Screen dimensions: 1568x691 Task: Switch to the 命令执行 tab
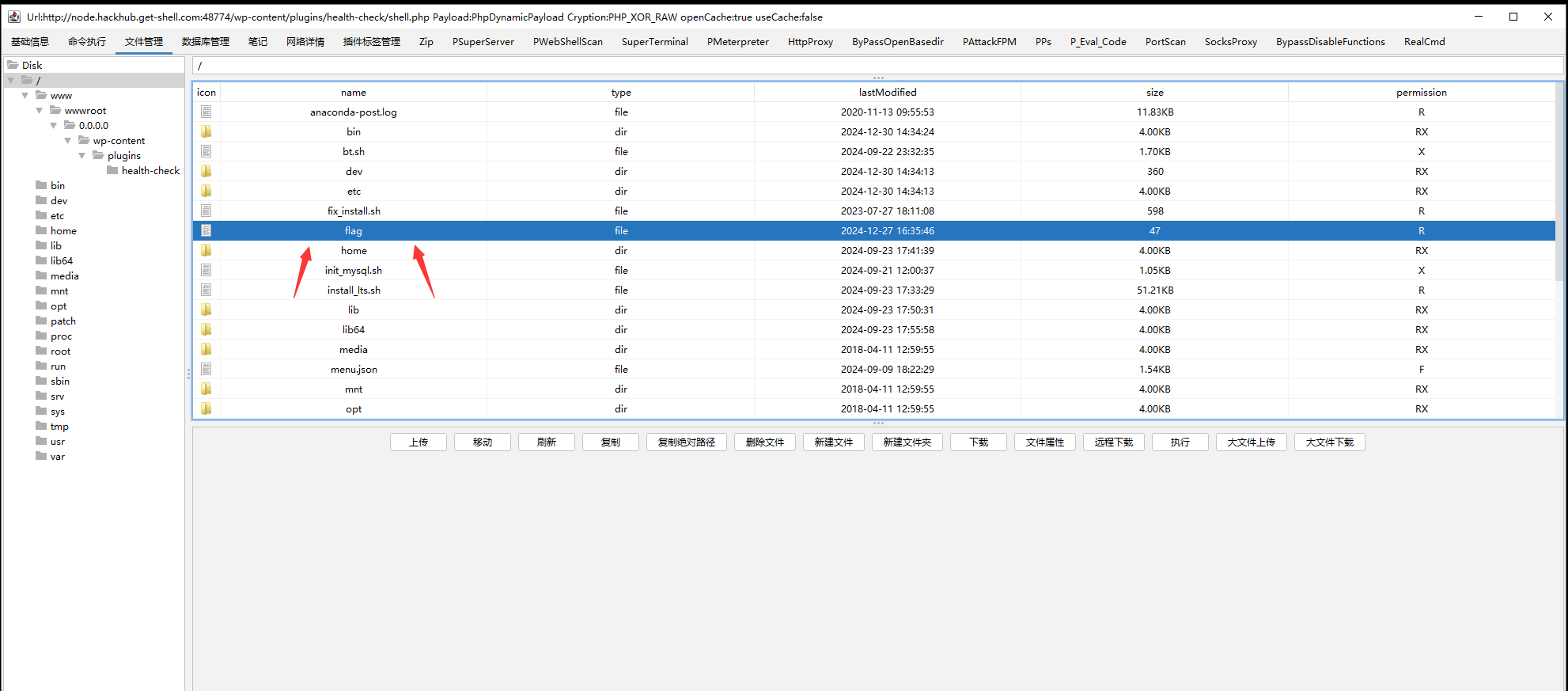coord(87,42)
